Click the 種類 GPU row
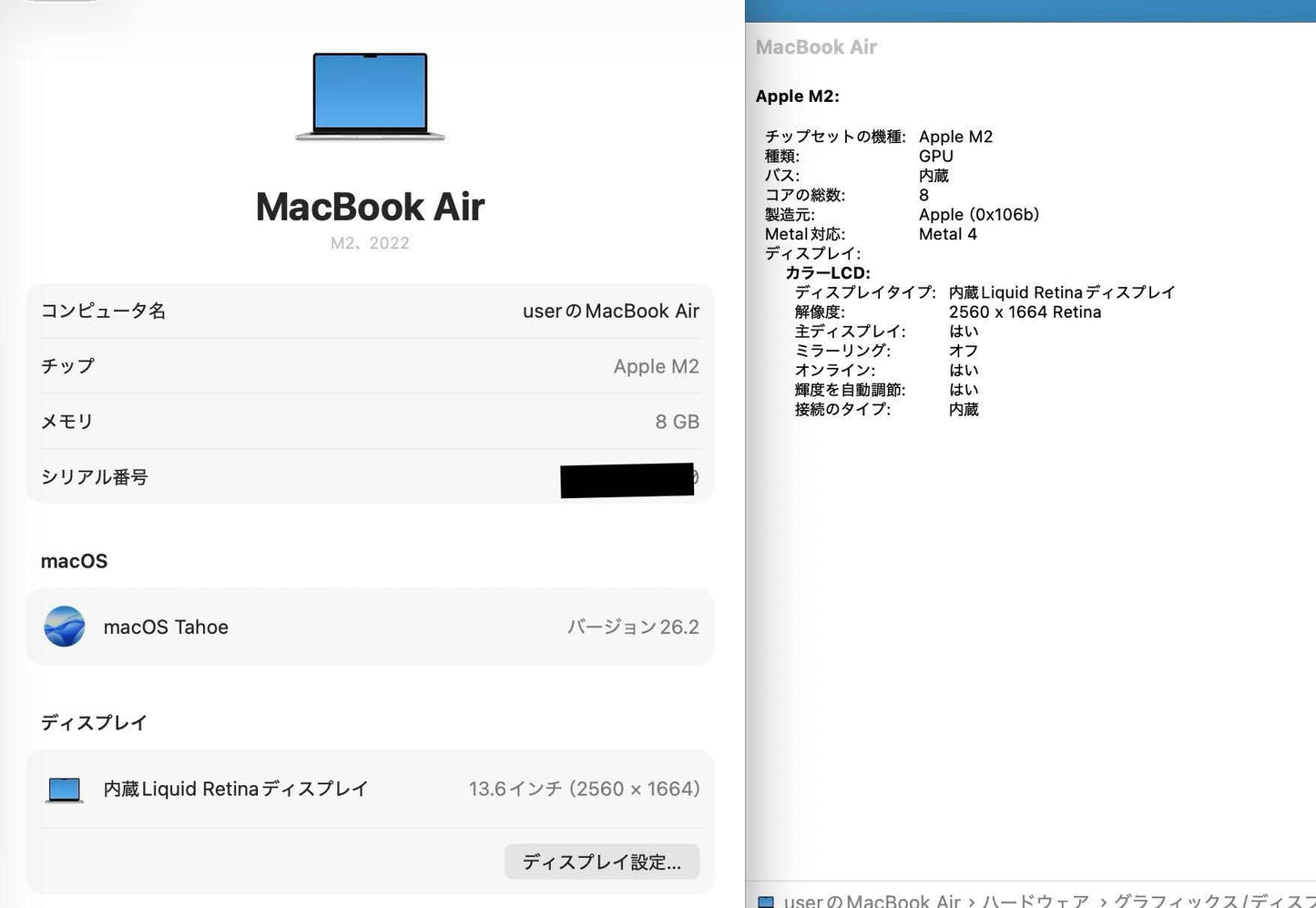 [859, 156]
